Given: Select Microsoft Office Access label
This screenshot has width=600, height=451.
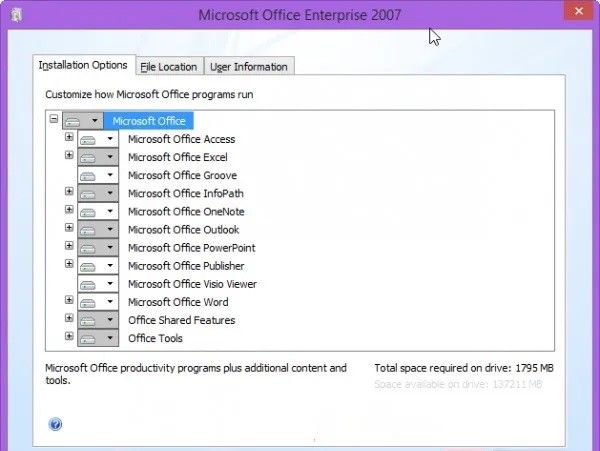Looking at the screenshot, I should pos(181,139).
